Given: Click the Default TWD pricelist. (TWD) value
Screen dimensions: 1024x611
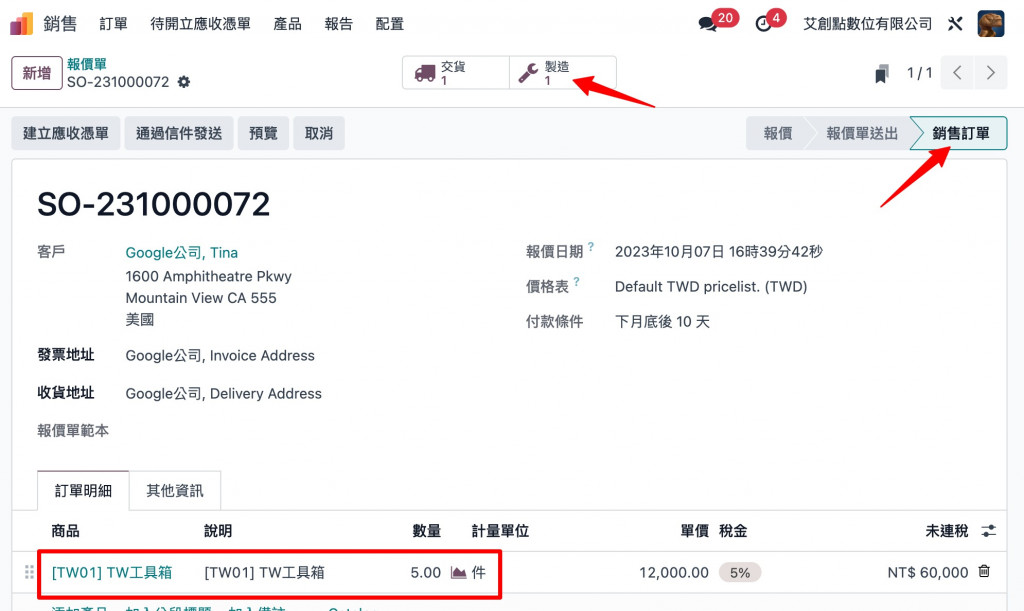Looking at the screenshot, I should (711, 287).
